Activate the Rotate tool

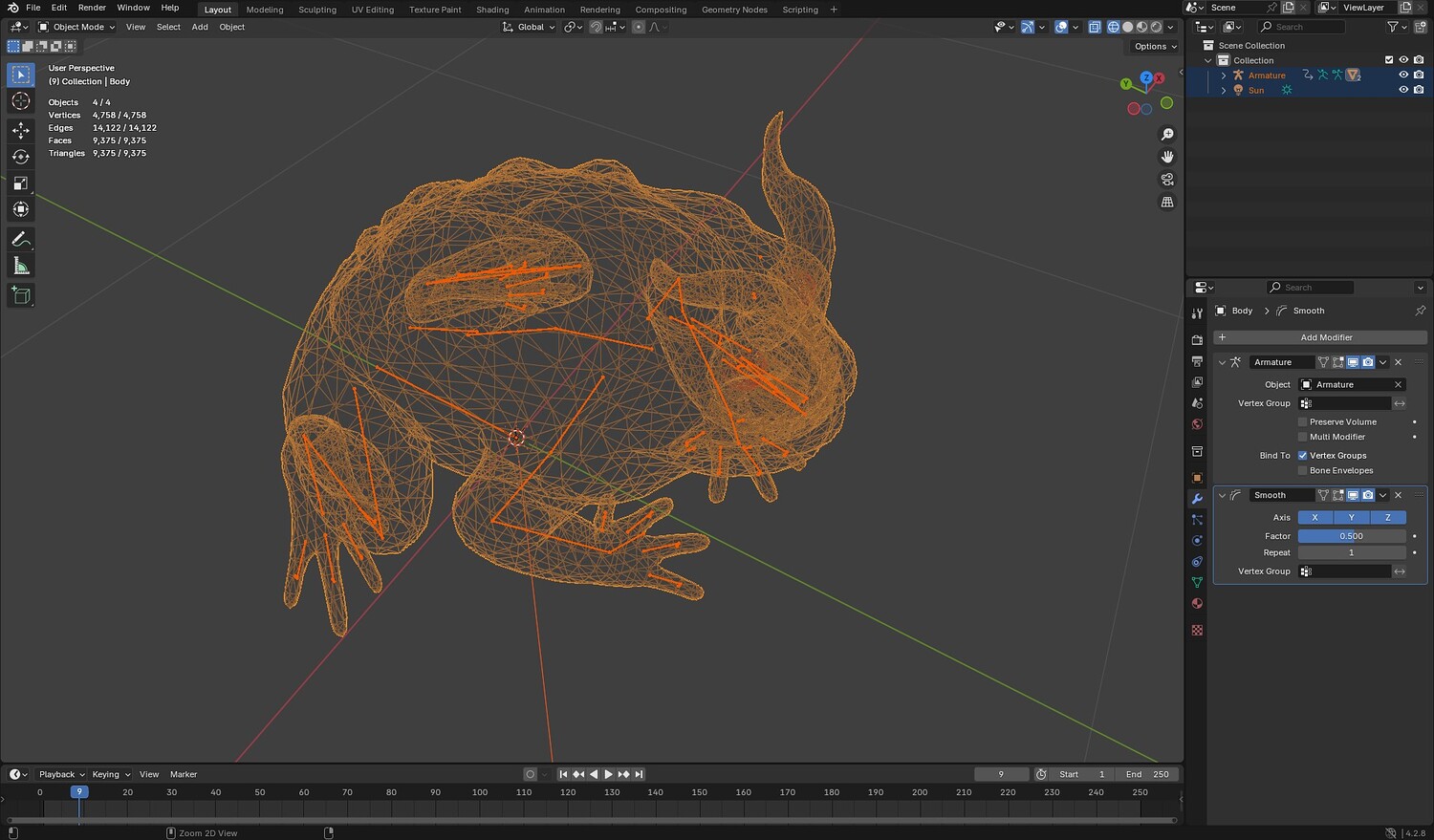pos(21,157)
